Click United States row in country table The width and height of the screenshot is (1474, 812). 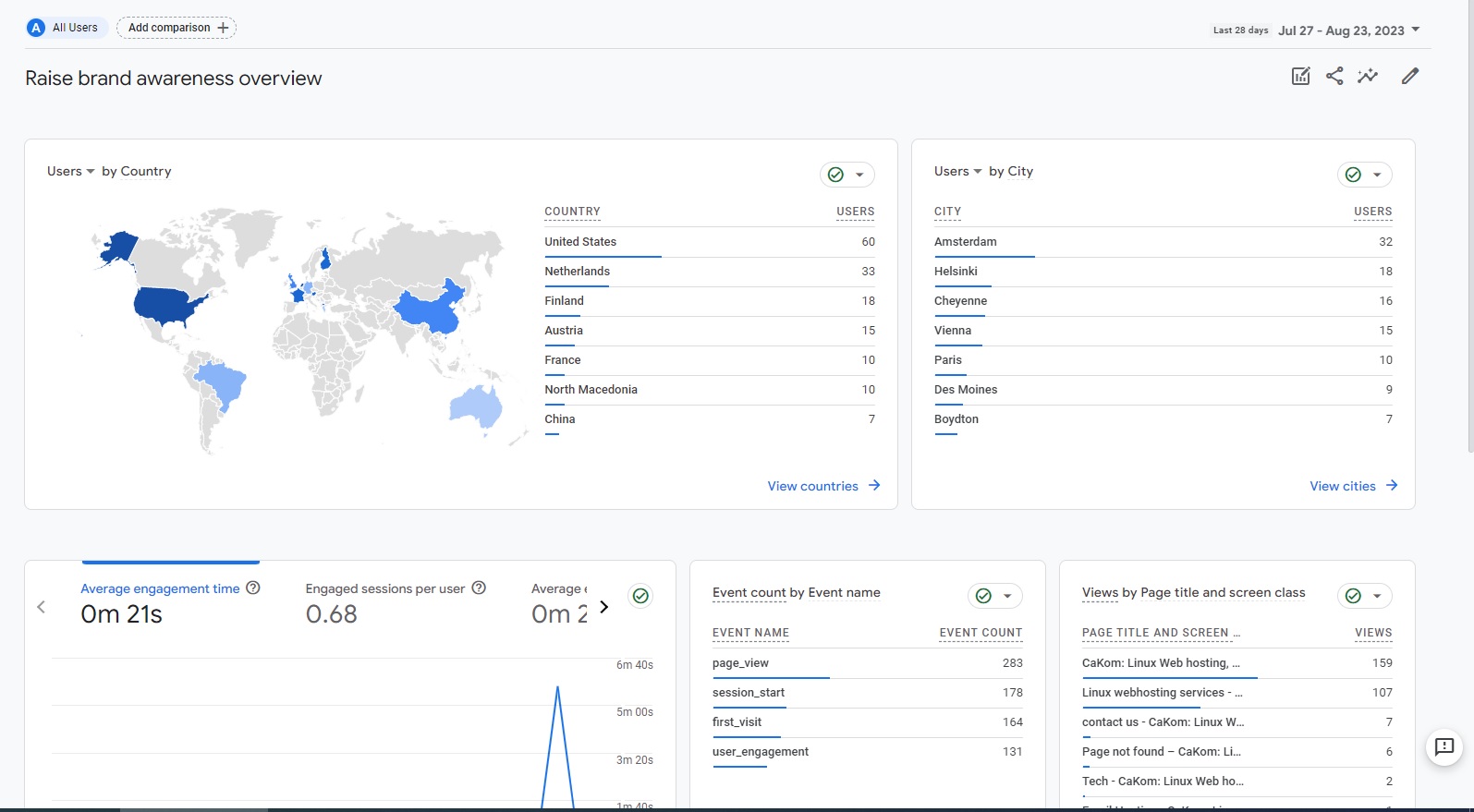pyautogui.click(x=710, y=242)
